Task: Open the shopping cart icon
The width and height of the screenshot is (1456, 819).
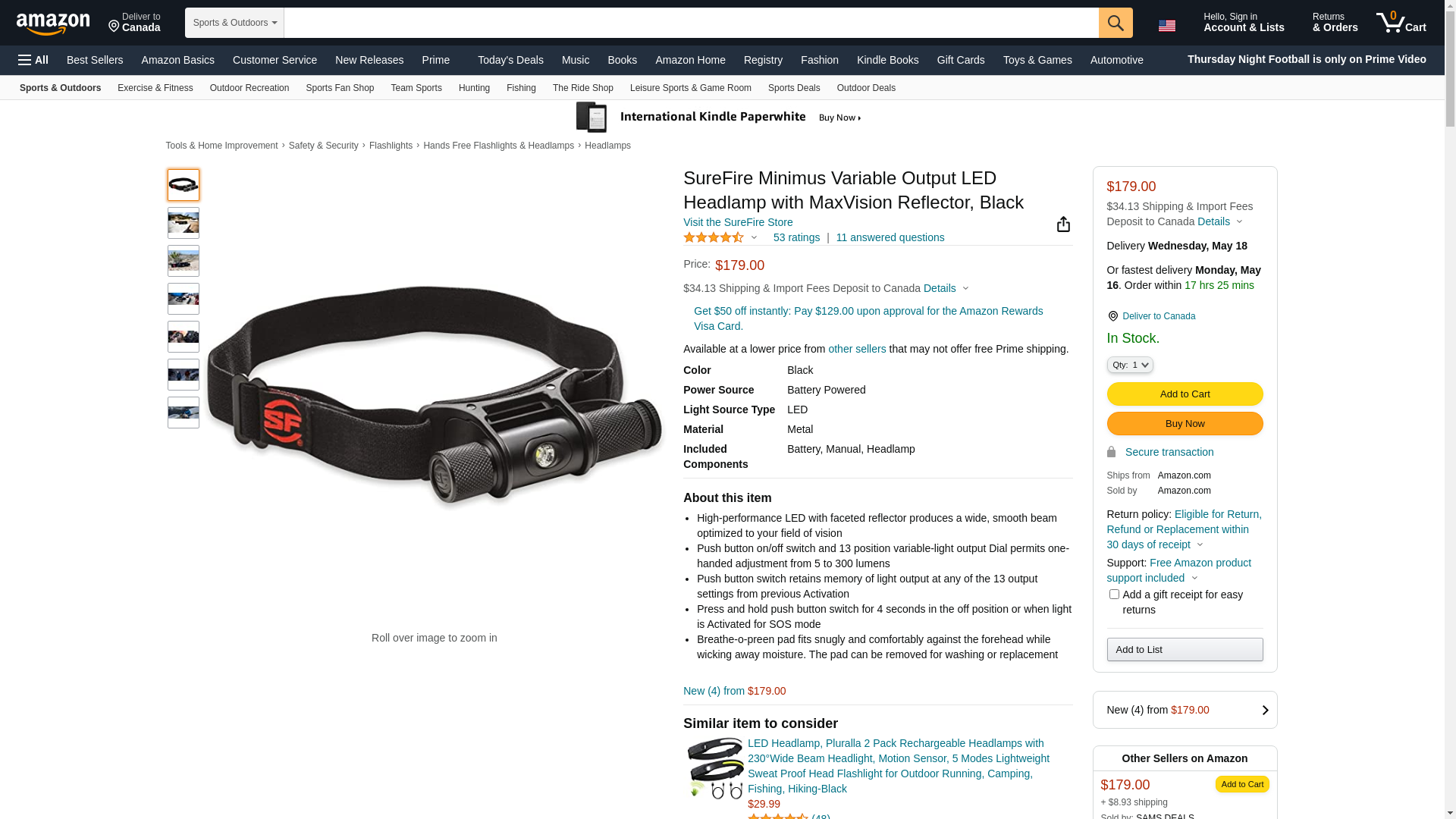Action: coord(1401,23)
